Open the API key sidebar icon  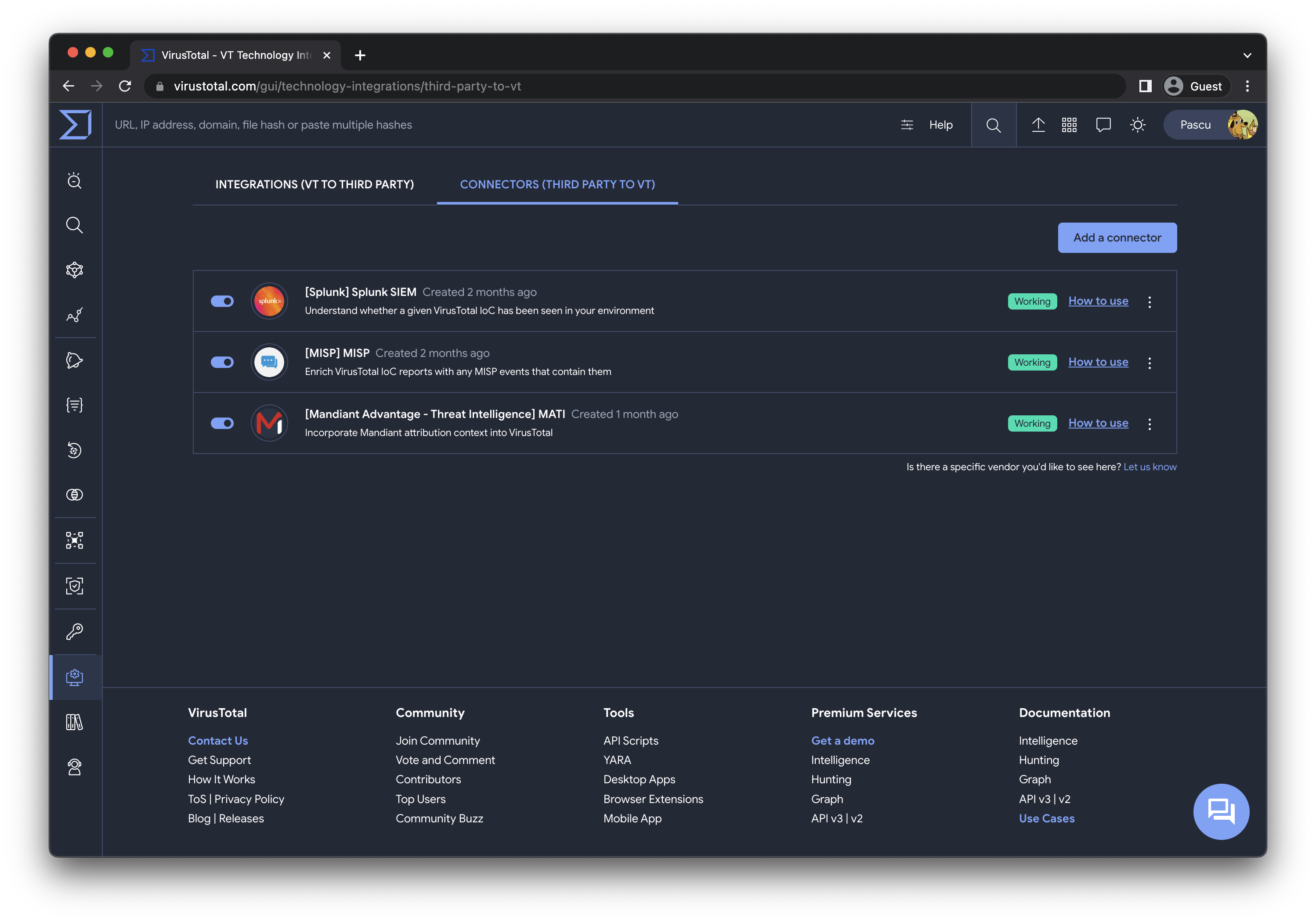tap(75, 631)
